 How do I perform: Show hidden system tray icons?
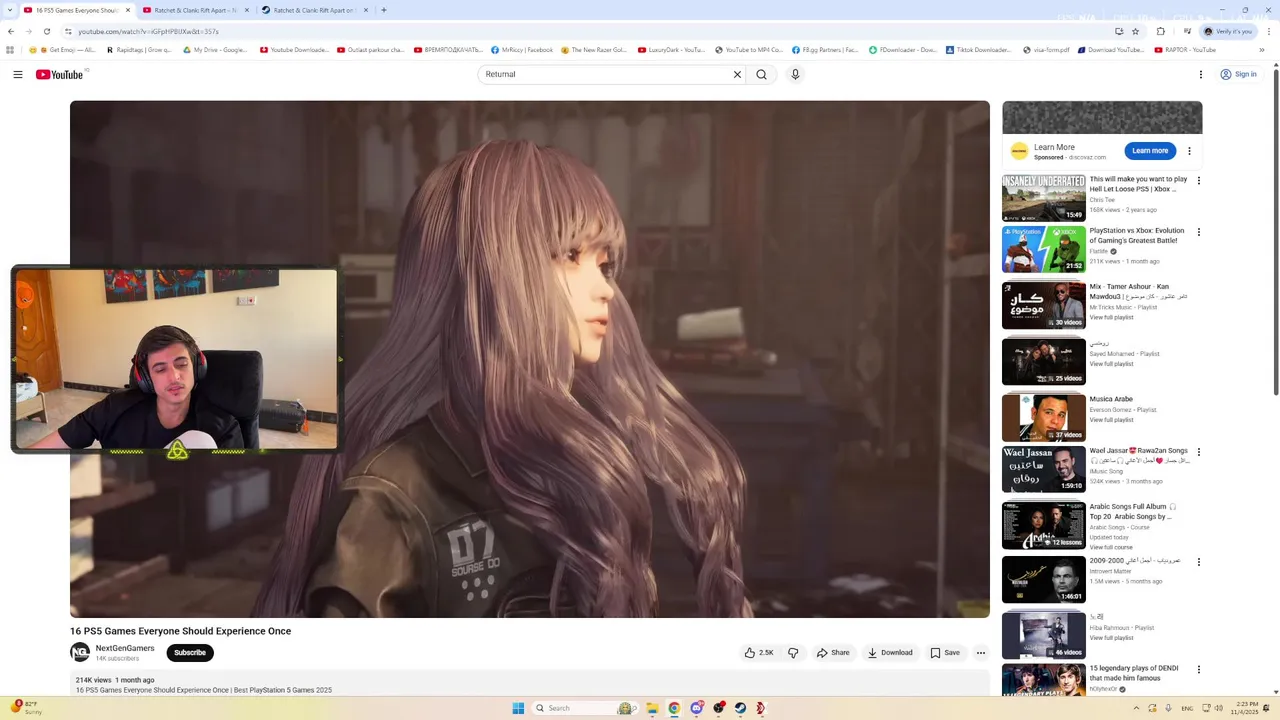(x=1135, y=708)
